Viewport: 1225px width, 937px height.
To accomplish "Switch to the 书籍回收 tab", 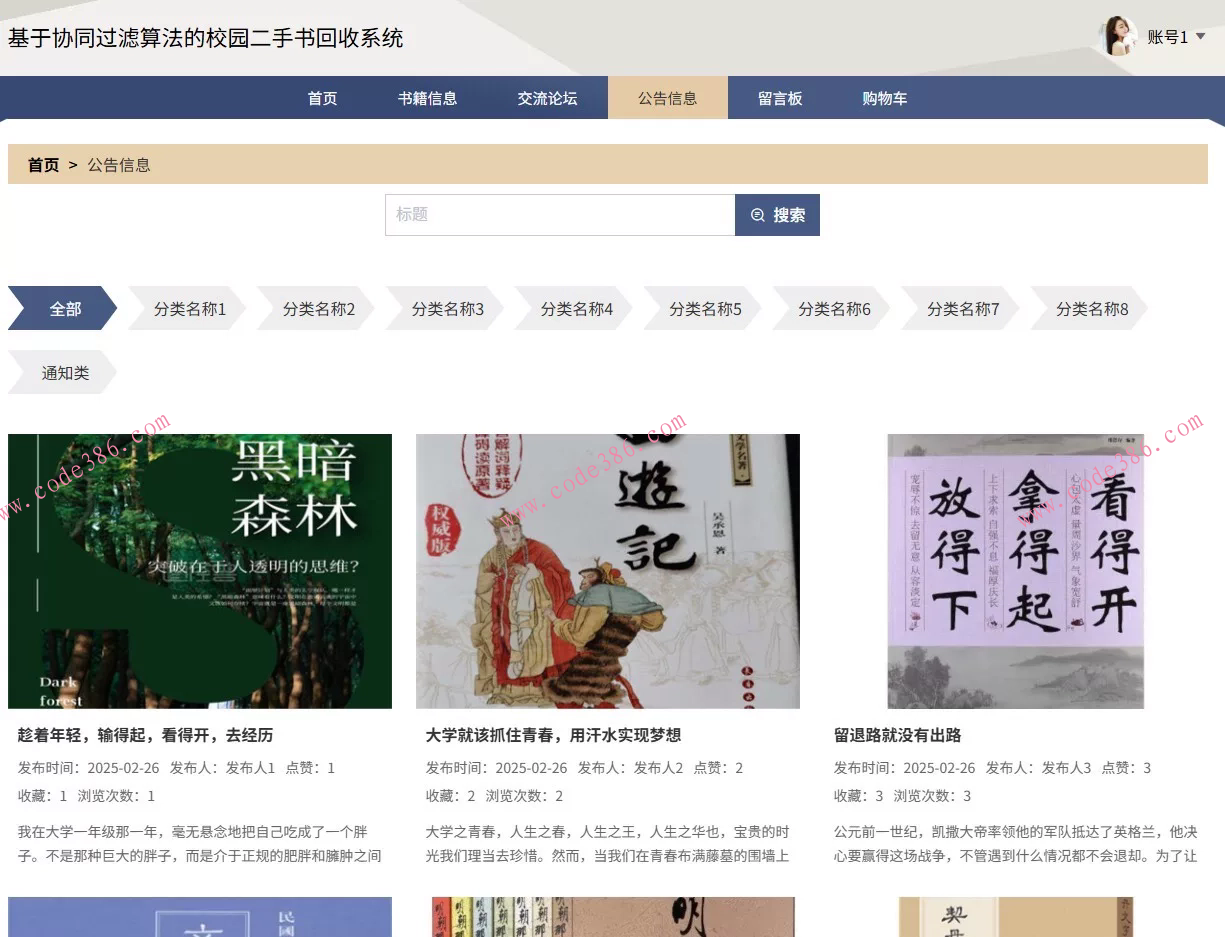I will tap(428, 97).
